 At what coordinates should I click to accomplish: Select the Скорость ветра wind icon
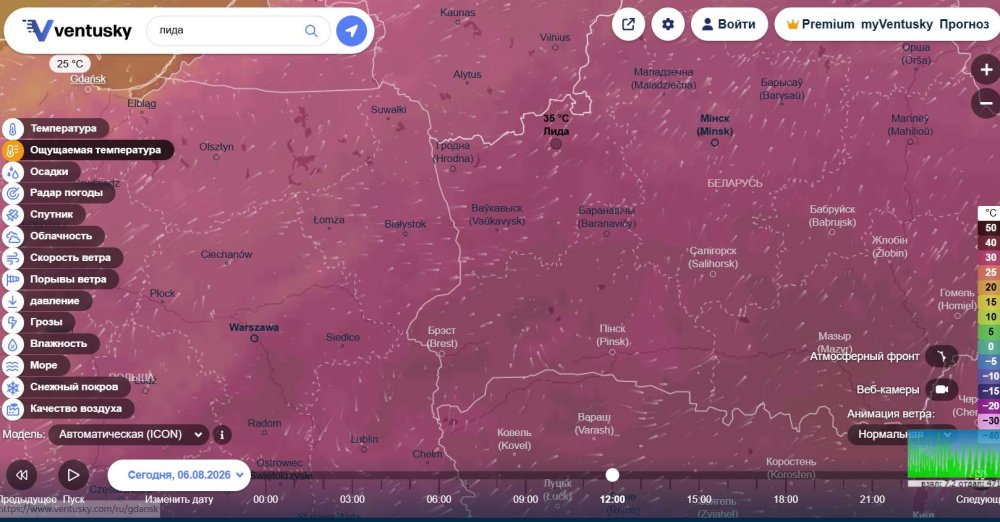coord(13,258)
